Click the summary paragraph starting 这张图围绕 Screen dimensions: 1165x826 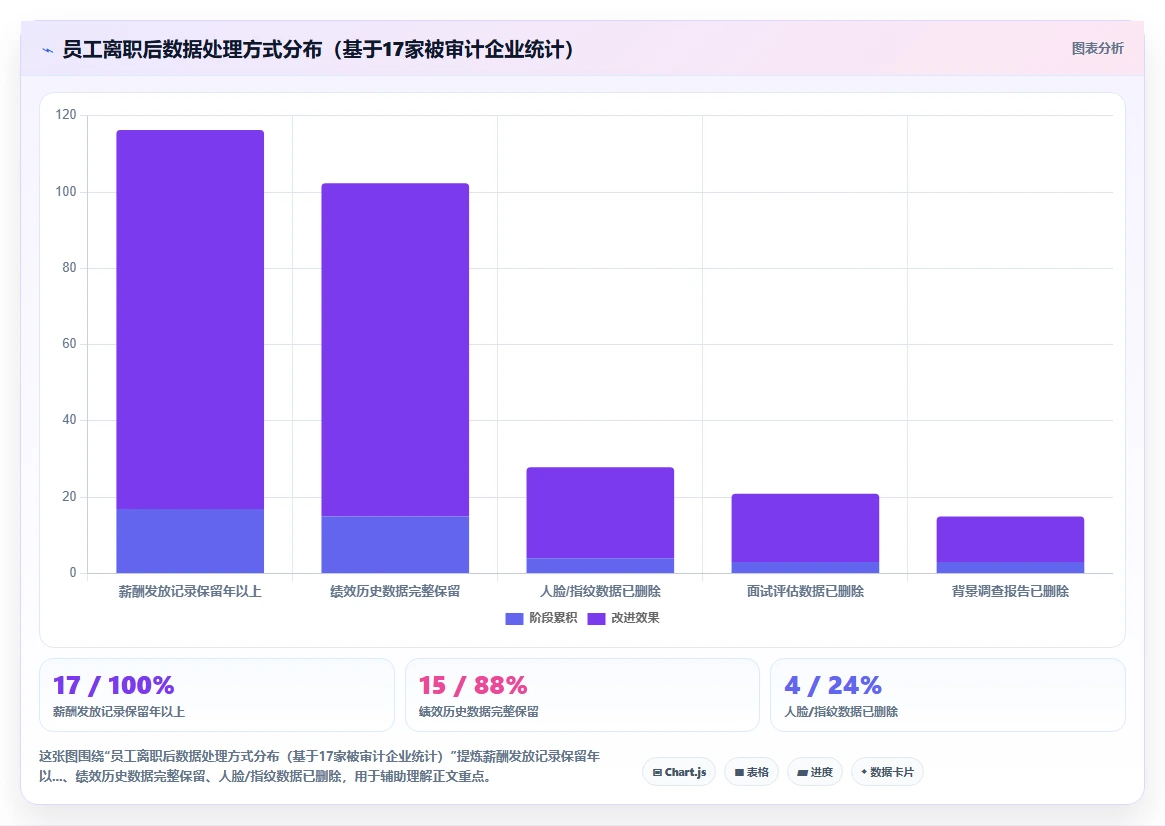tap(319, 766)
